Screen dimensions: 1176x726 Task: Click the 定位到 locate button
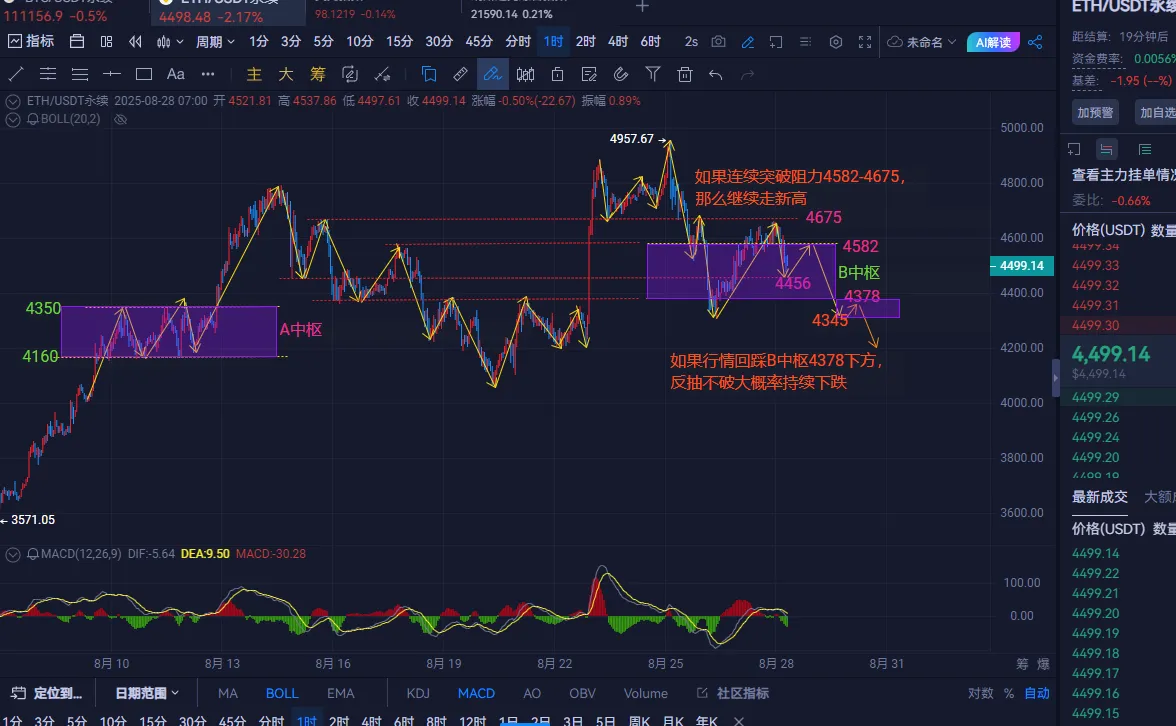click(x=47, y=693)
